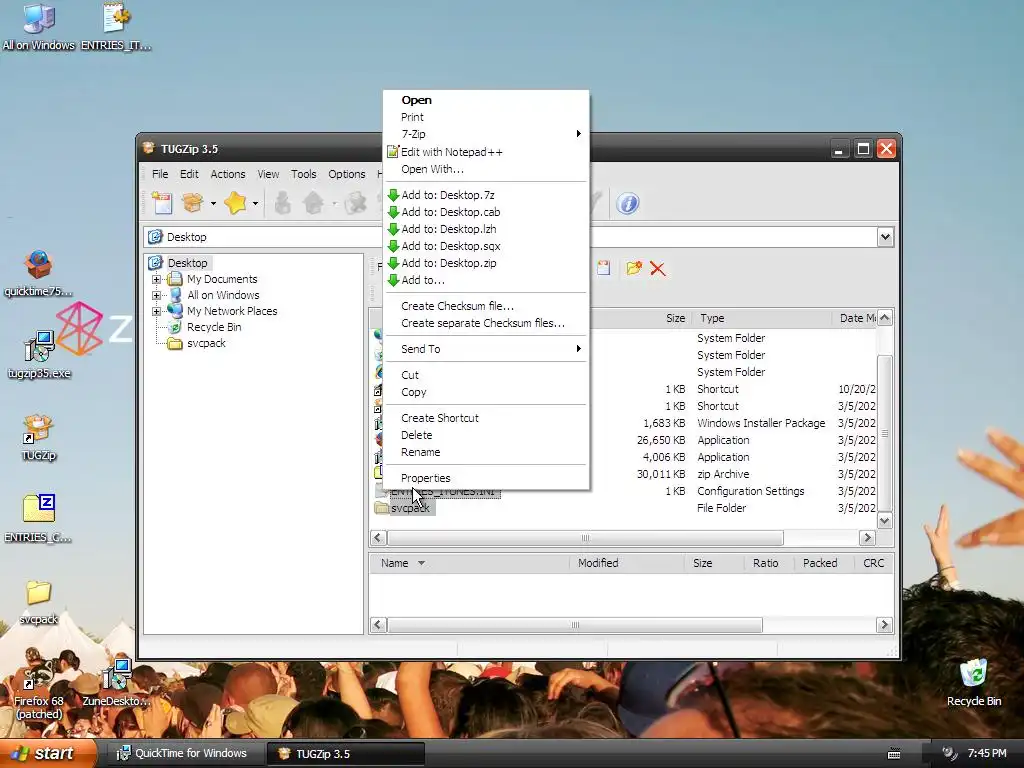Expand All on Windows tree node
Viewport: 1024px width, 768px height.
point(156,295)
